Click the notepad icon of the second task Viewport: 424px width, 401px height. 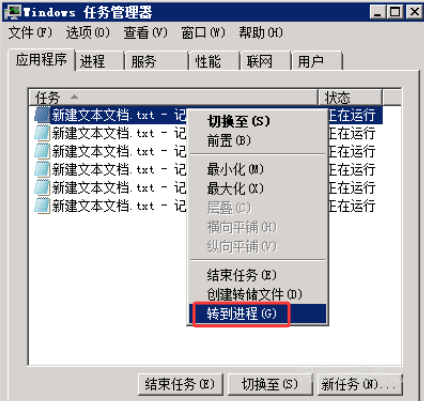(42, 133)
